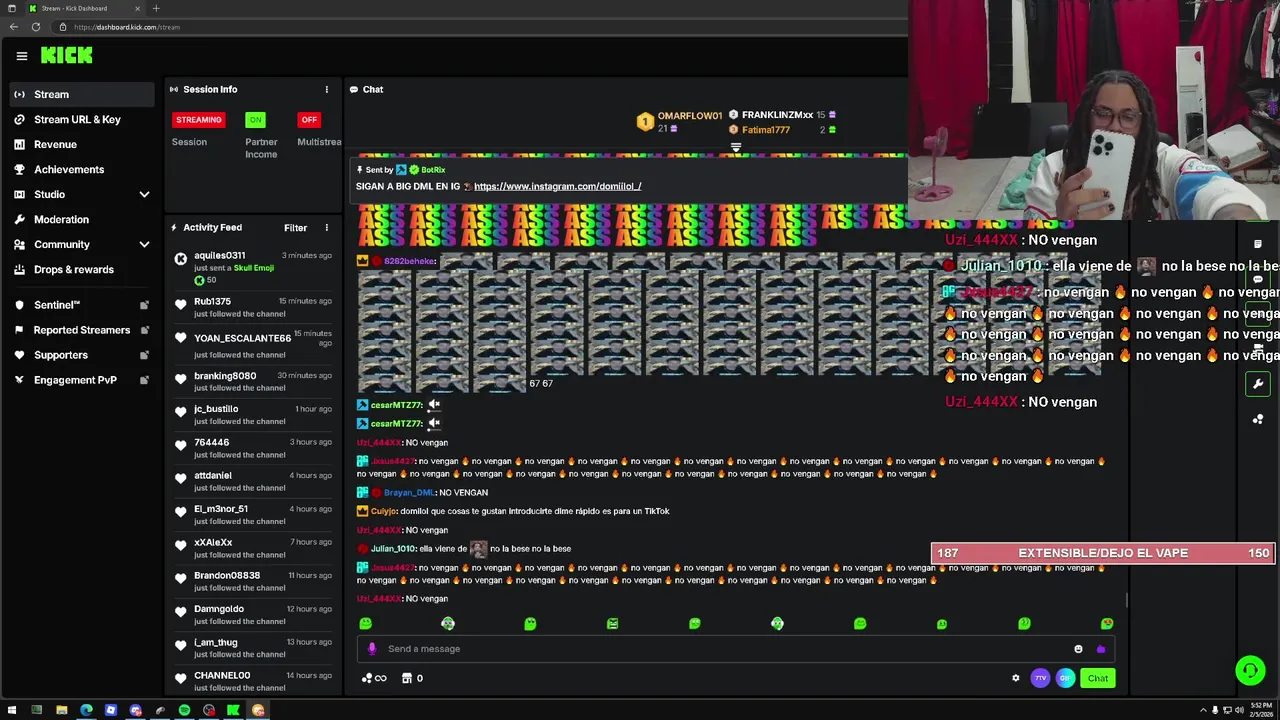Image resolution: width=1280 pixels, height=720 pixels.
Task: Click username FRANKLINZMxx in leaderboard
Action: (x=777, y=115)
